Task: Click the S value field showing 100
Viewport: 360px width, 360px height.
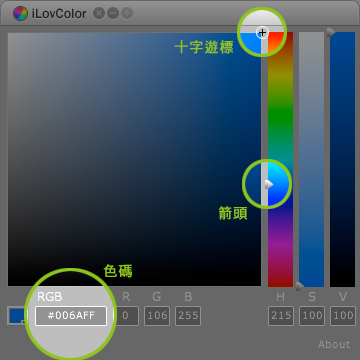Action: tap(312, 316)
